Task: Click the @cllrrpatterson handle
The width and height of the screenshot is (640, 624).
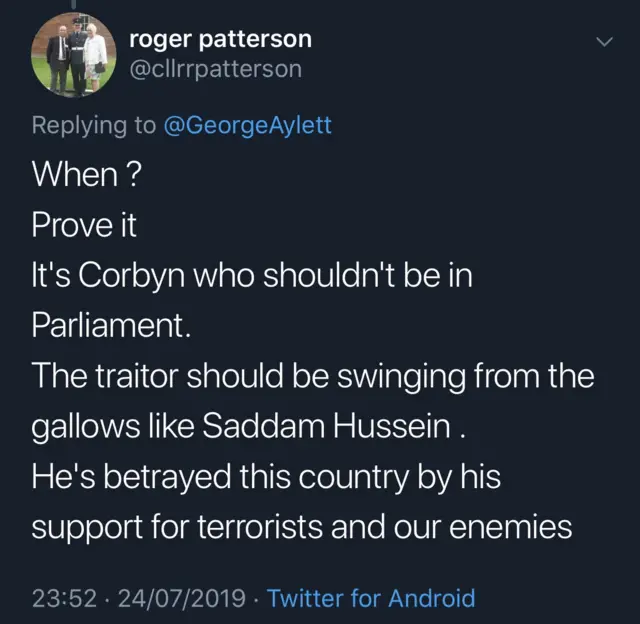Action: (215, 69)
